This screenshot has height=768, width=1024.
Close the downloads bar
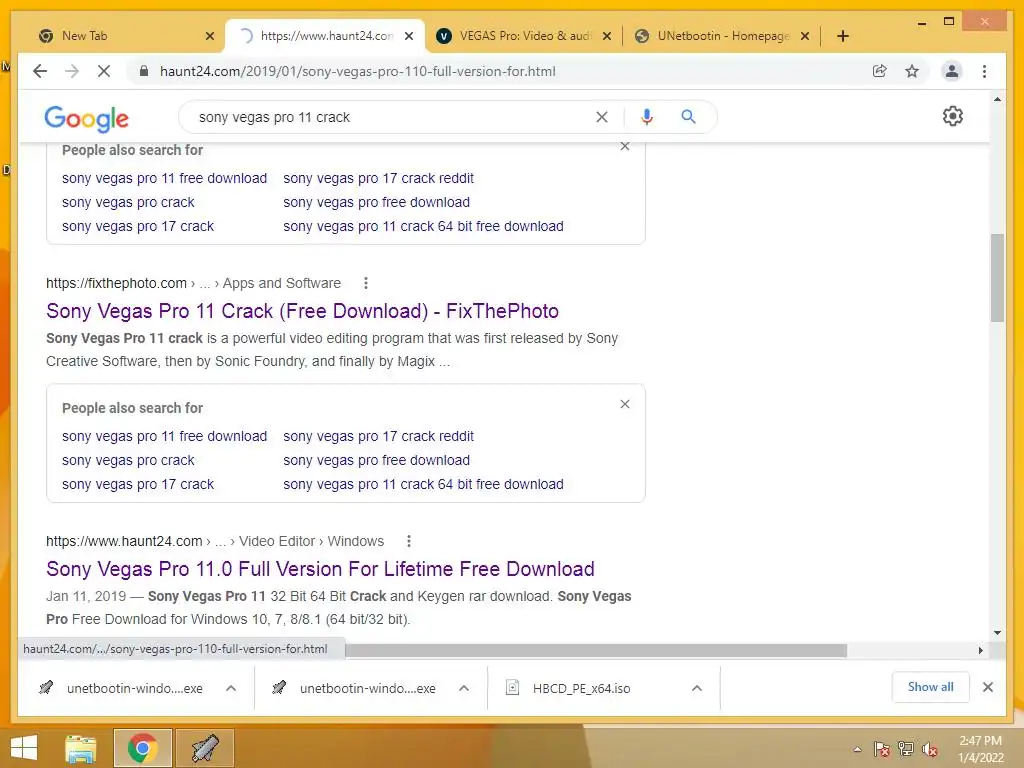pos(987,687)
